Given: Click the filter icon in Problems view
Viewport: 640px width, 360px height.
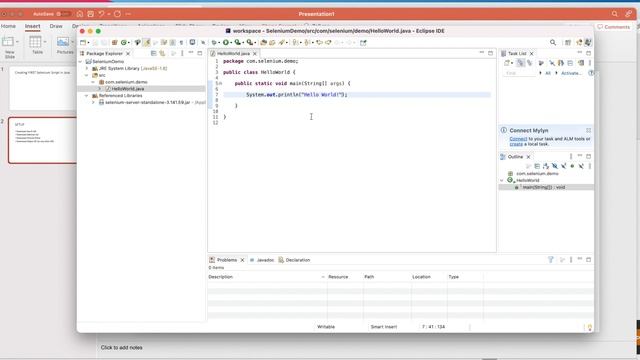Looking at the screenshot, I should (551, 260).
